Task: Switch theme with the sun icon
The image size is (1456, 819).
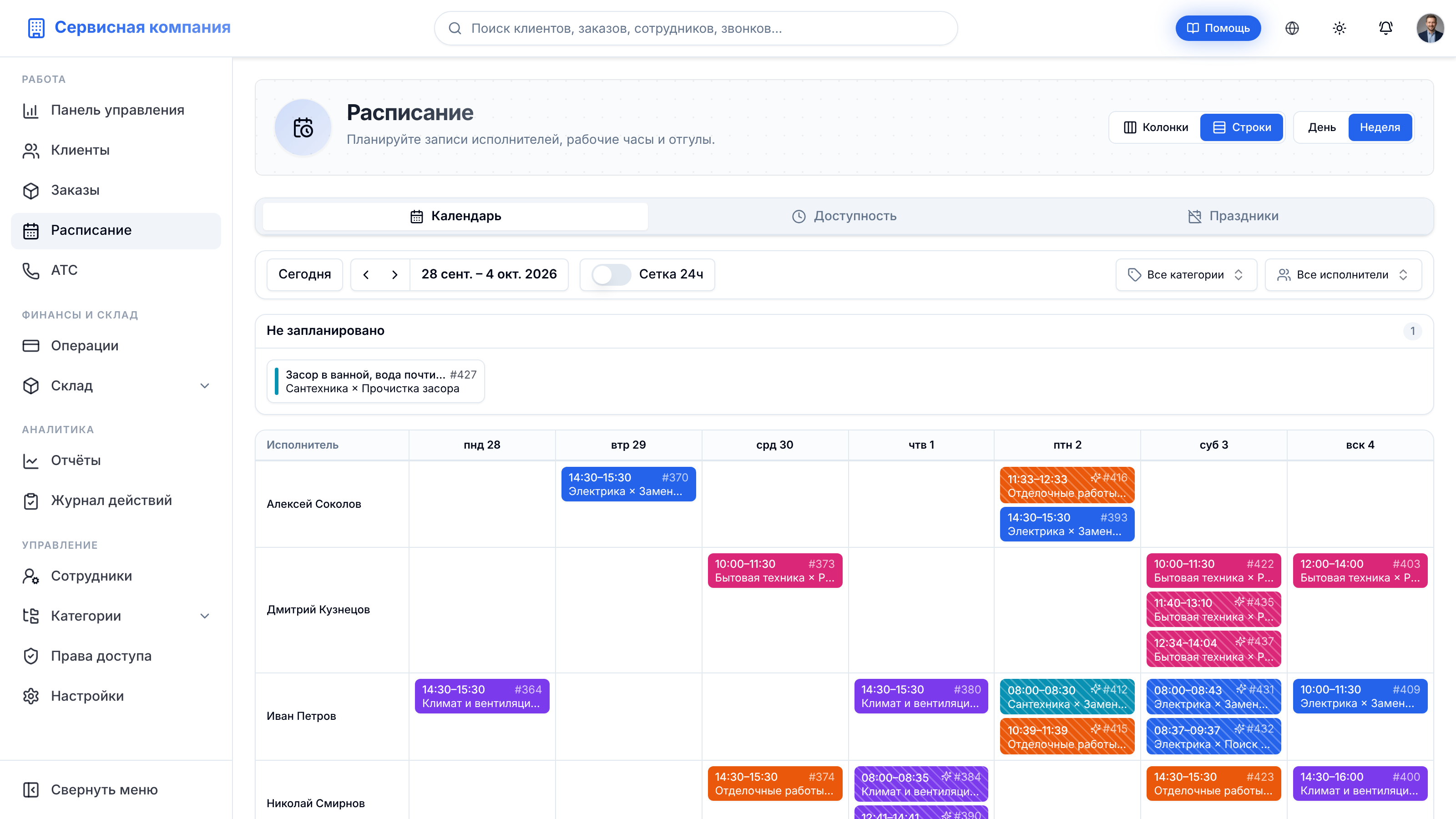Action: pyautogui.click(x=1339, y=28)
